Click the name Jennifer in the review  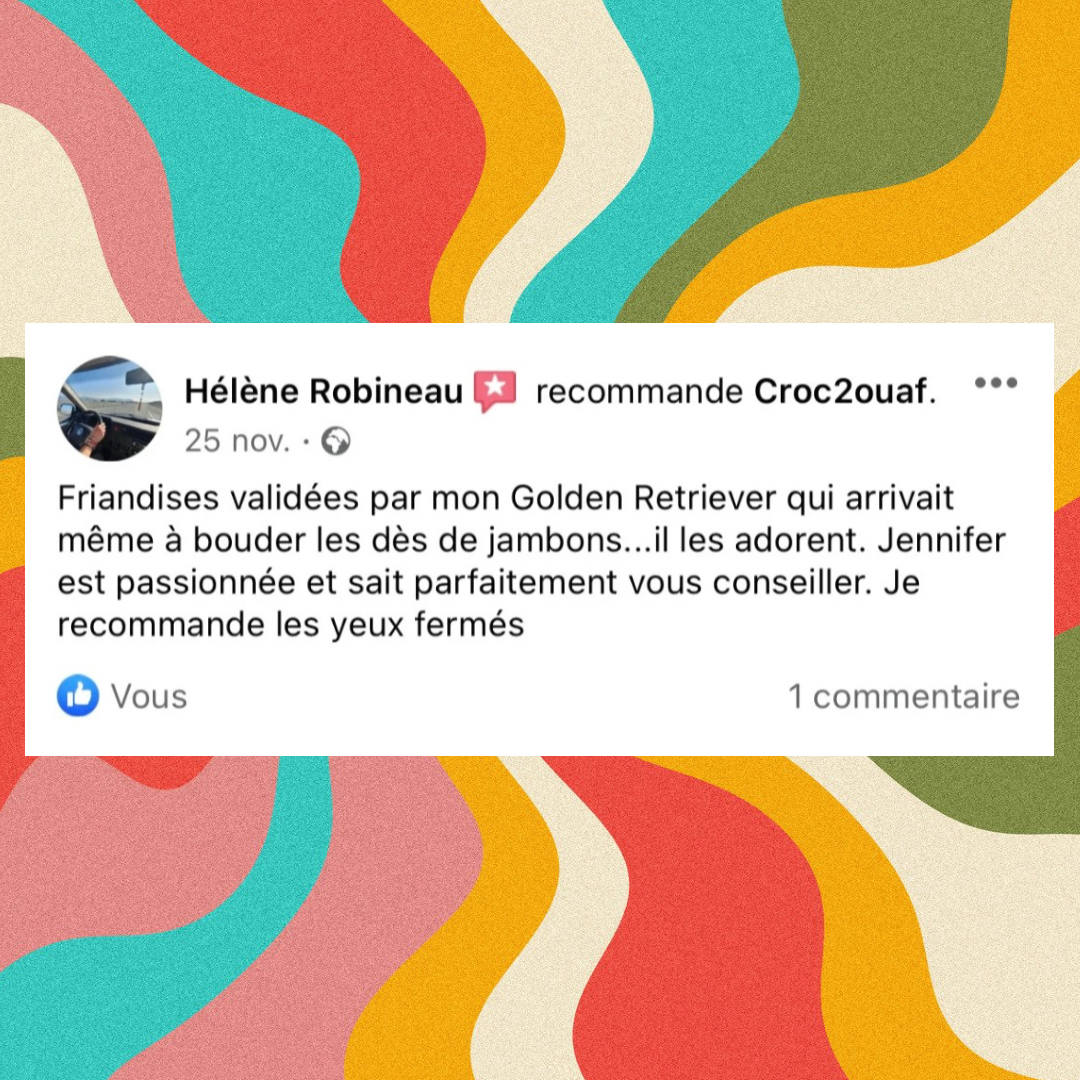[x=942, y=540]
